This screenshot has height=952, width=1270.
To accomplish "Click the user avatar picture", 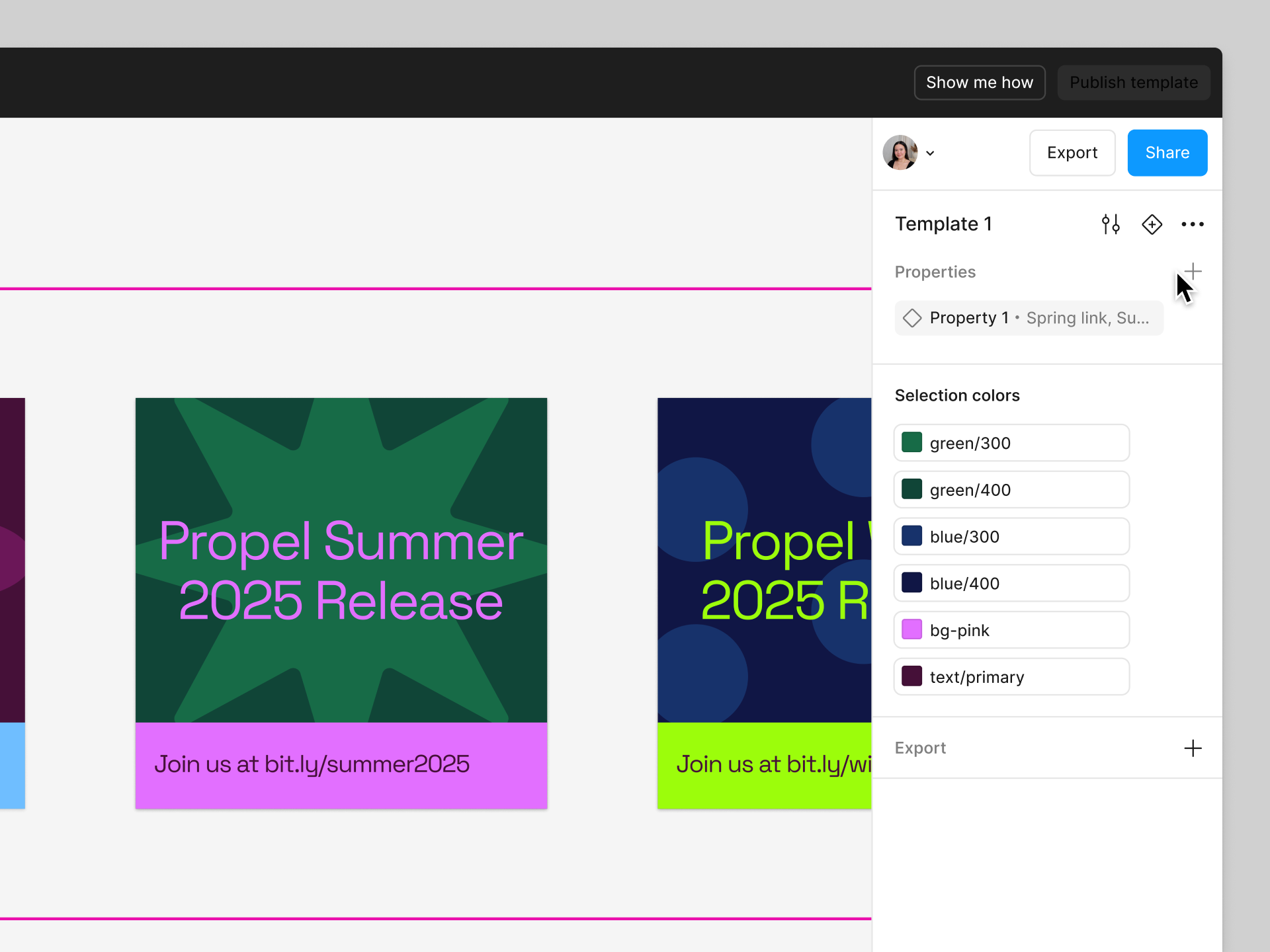I will [900, 153].
